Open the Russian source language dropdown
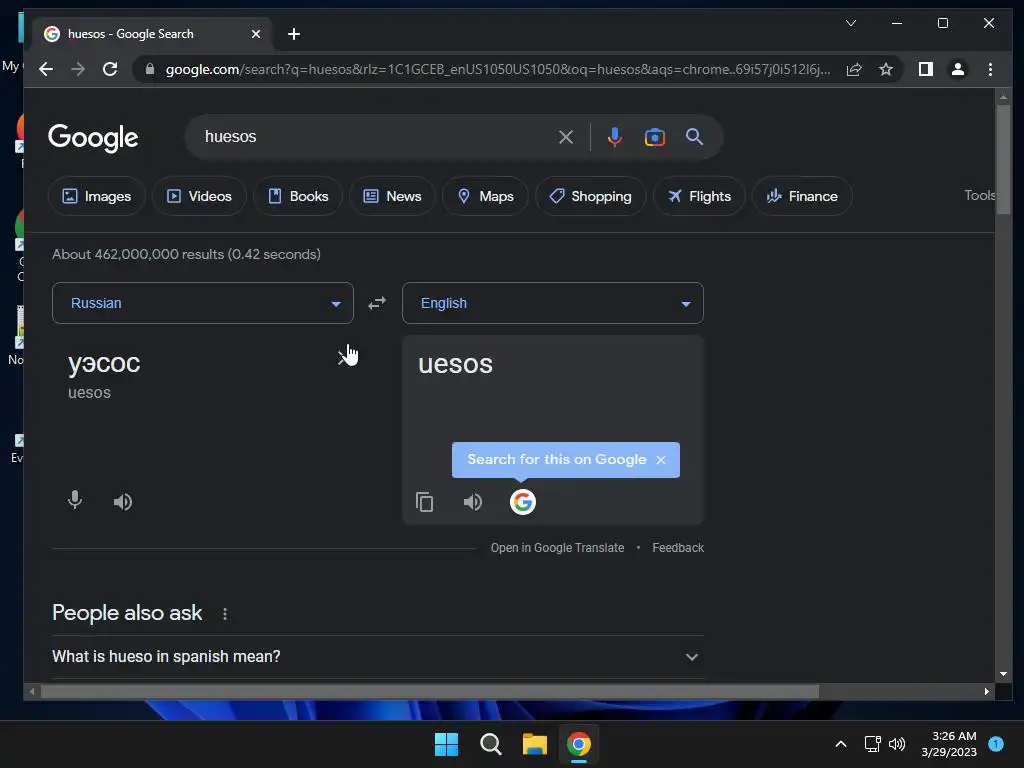1024x768 pixels. 203,303
